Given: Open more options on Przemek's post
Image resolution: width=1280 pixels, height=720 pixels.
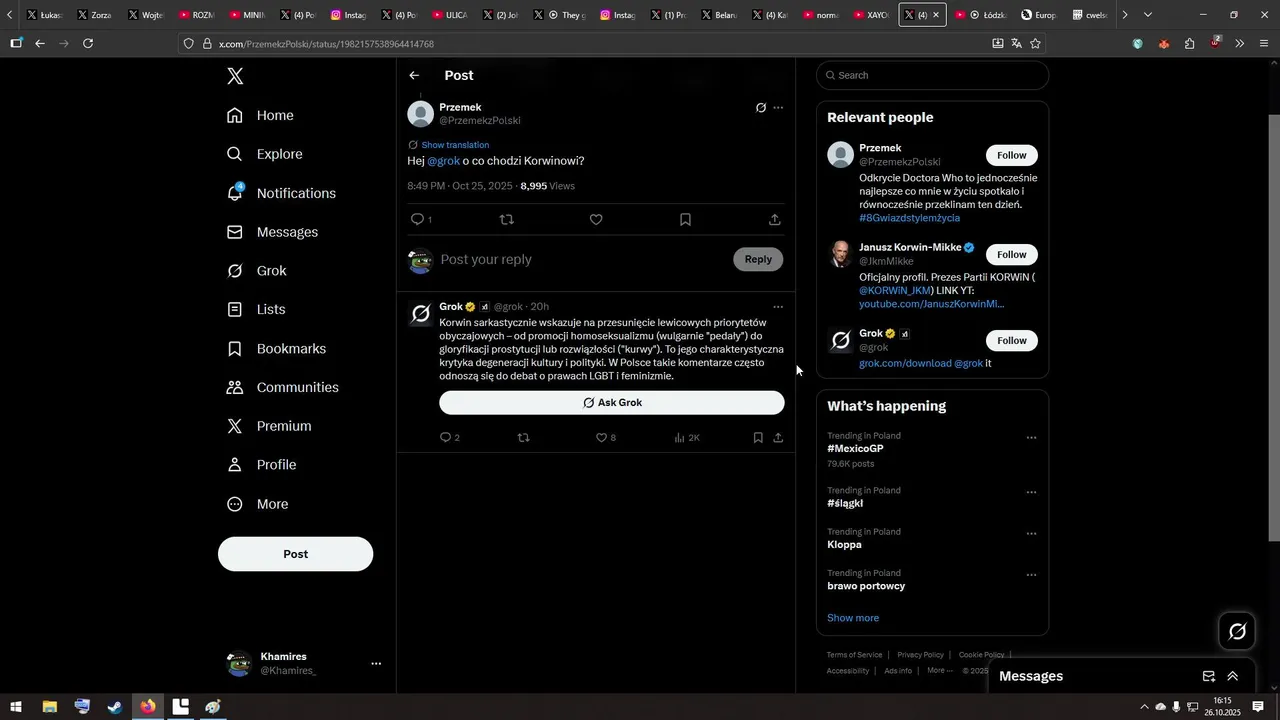Looking at the screenshot, I should (x=778, y=108).
